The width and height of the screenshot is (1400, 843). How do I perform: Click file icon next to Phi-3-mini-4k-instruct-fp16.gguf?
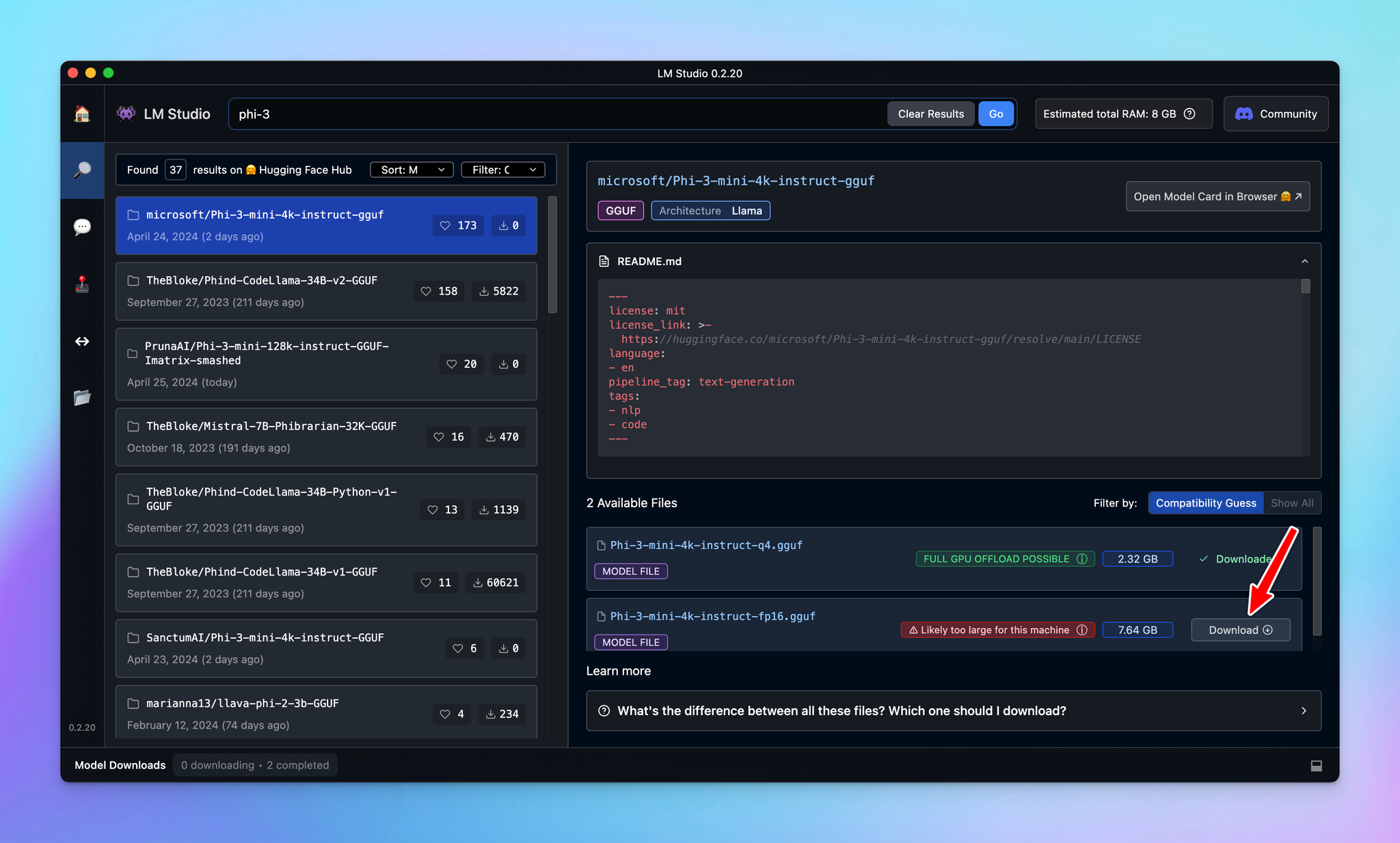[602, 617]
